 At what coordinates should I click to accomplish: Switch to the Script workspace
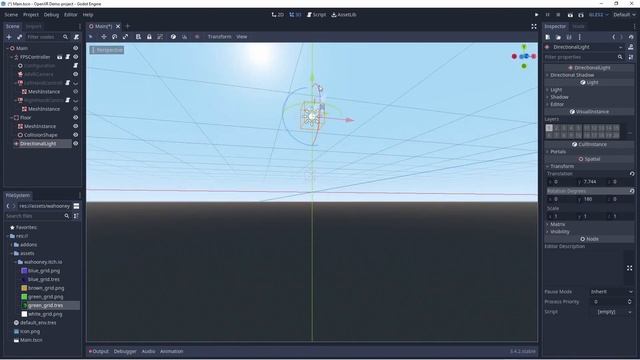point(316,15)
